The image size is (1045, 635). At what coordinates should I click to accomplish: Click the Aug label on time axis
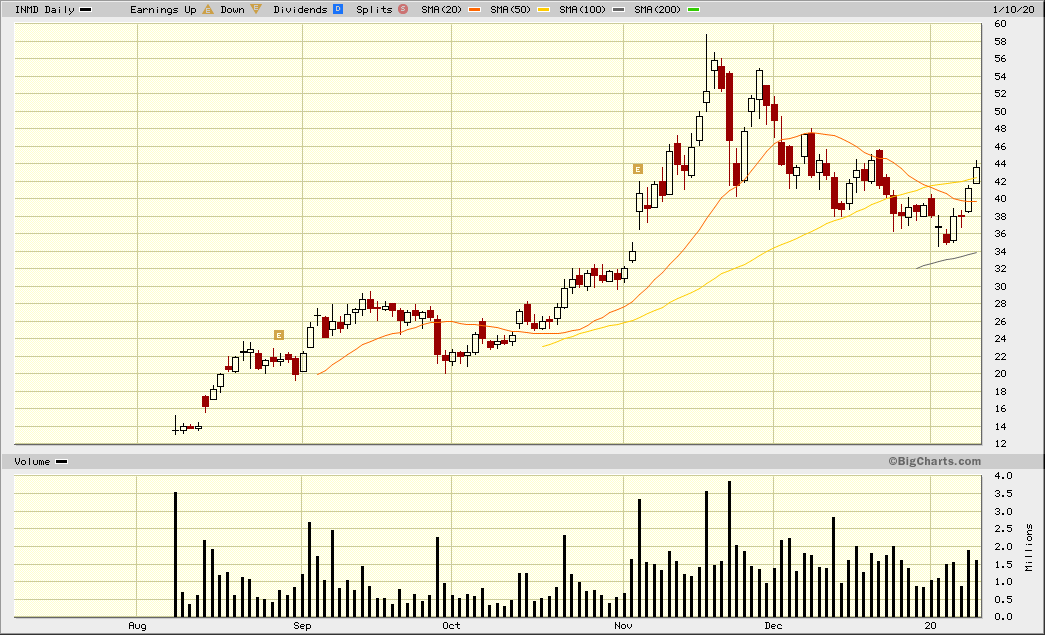138,626
